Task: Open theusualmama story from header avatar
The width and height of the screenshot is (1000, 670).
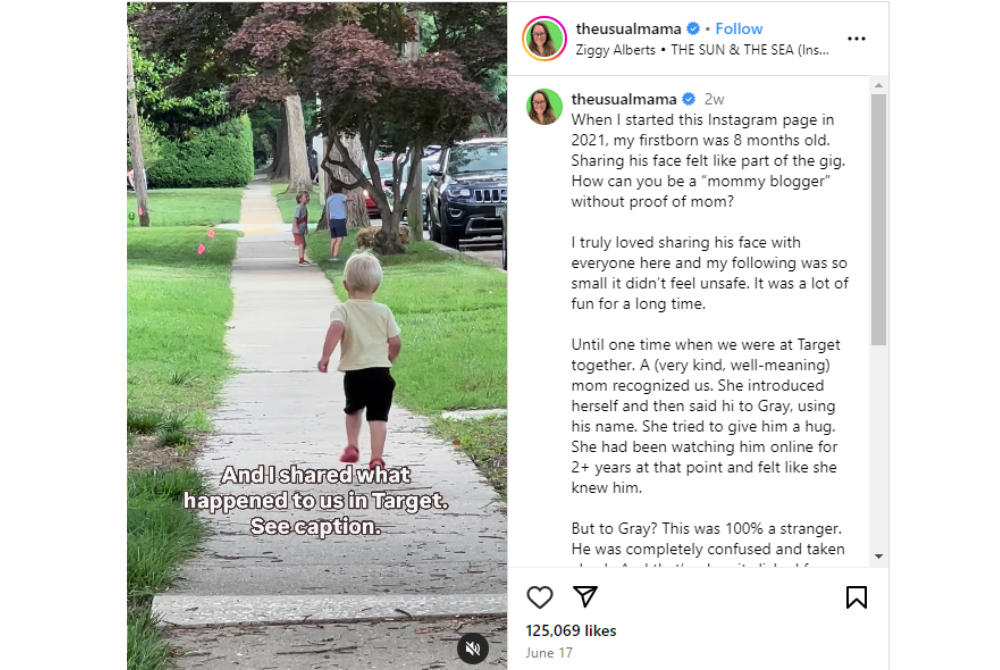Action: tap(544, 38)
